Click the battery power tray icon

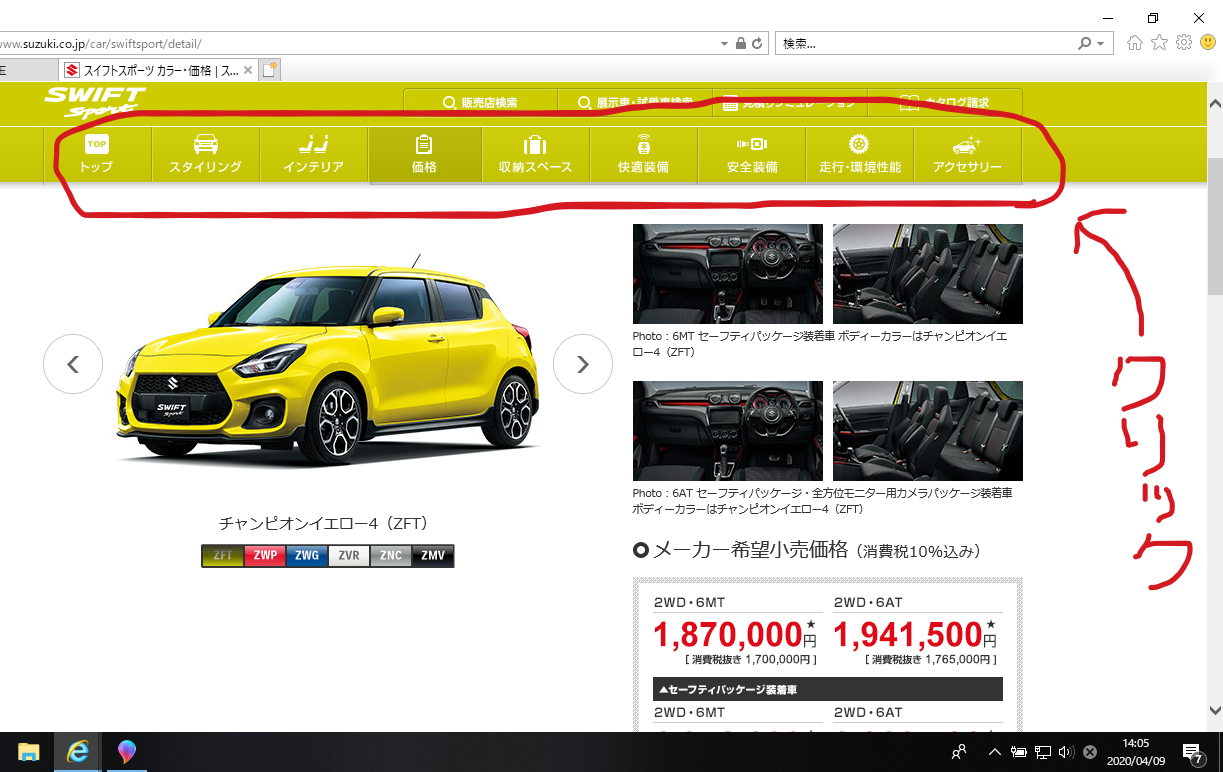[x=1019, y=752]
